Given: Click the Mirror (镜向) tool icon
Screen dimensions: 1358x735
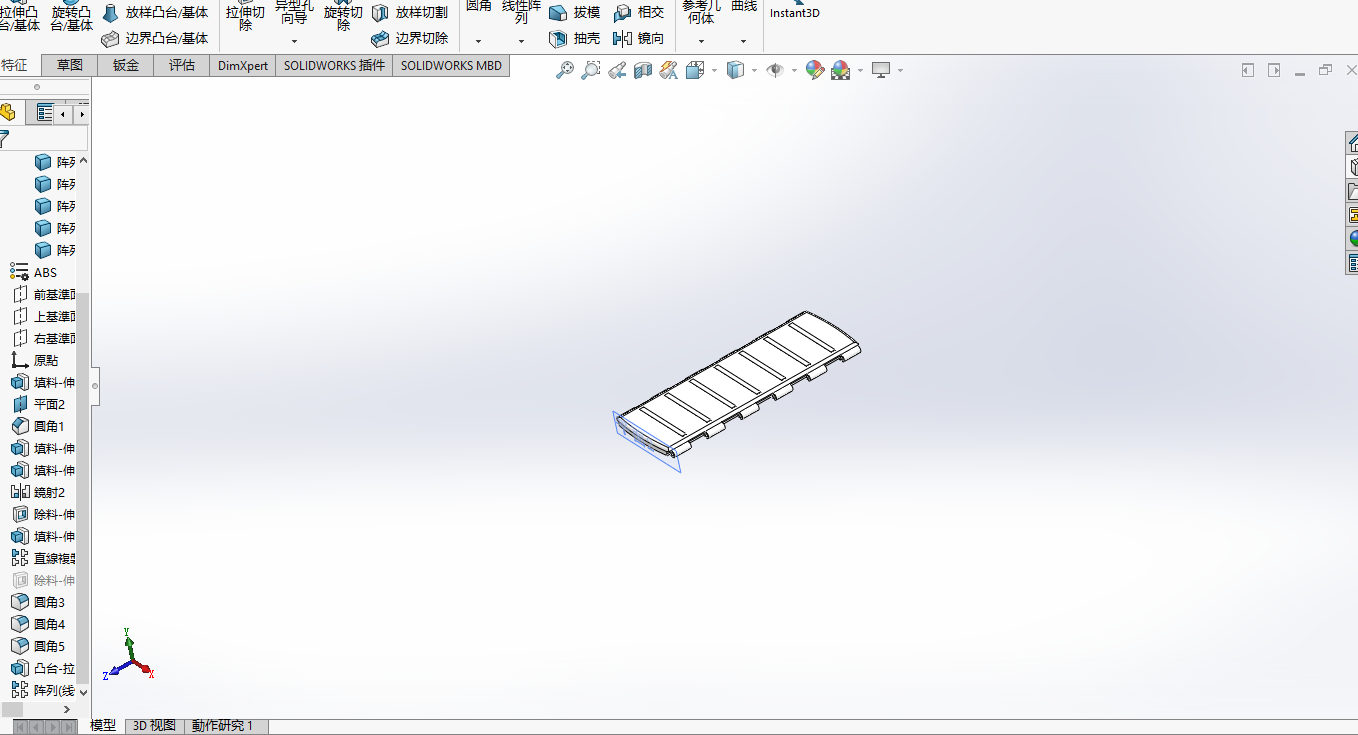Looking at the screenshot, I should 622,39.
